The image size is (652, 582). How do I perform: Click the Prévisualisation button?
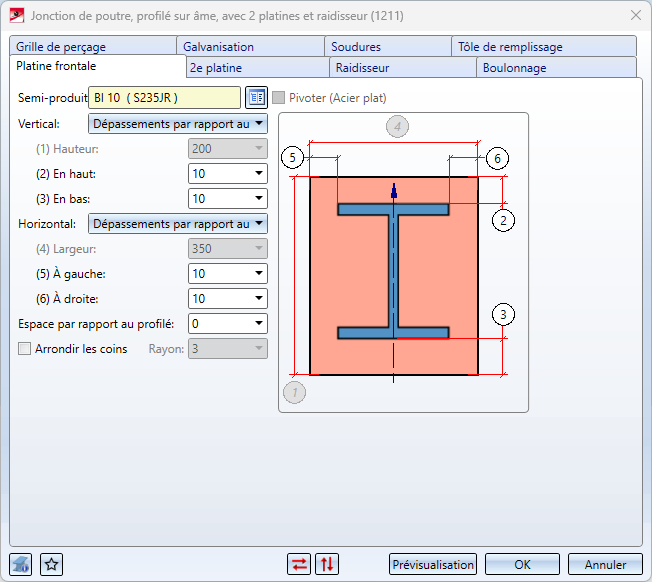pyautogui.click(x=433, y=565)
